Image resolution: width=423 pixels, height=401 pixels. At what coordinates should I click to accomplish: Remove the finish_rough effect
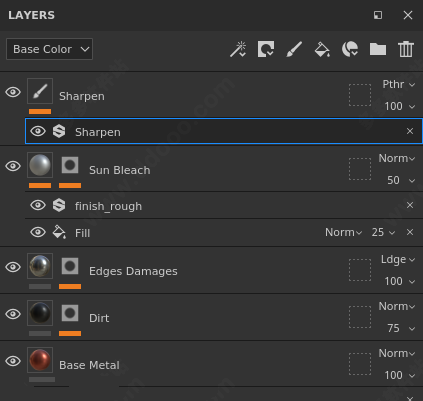coord(410,205)
